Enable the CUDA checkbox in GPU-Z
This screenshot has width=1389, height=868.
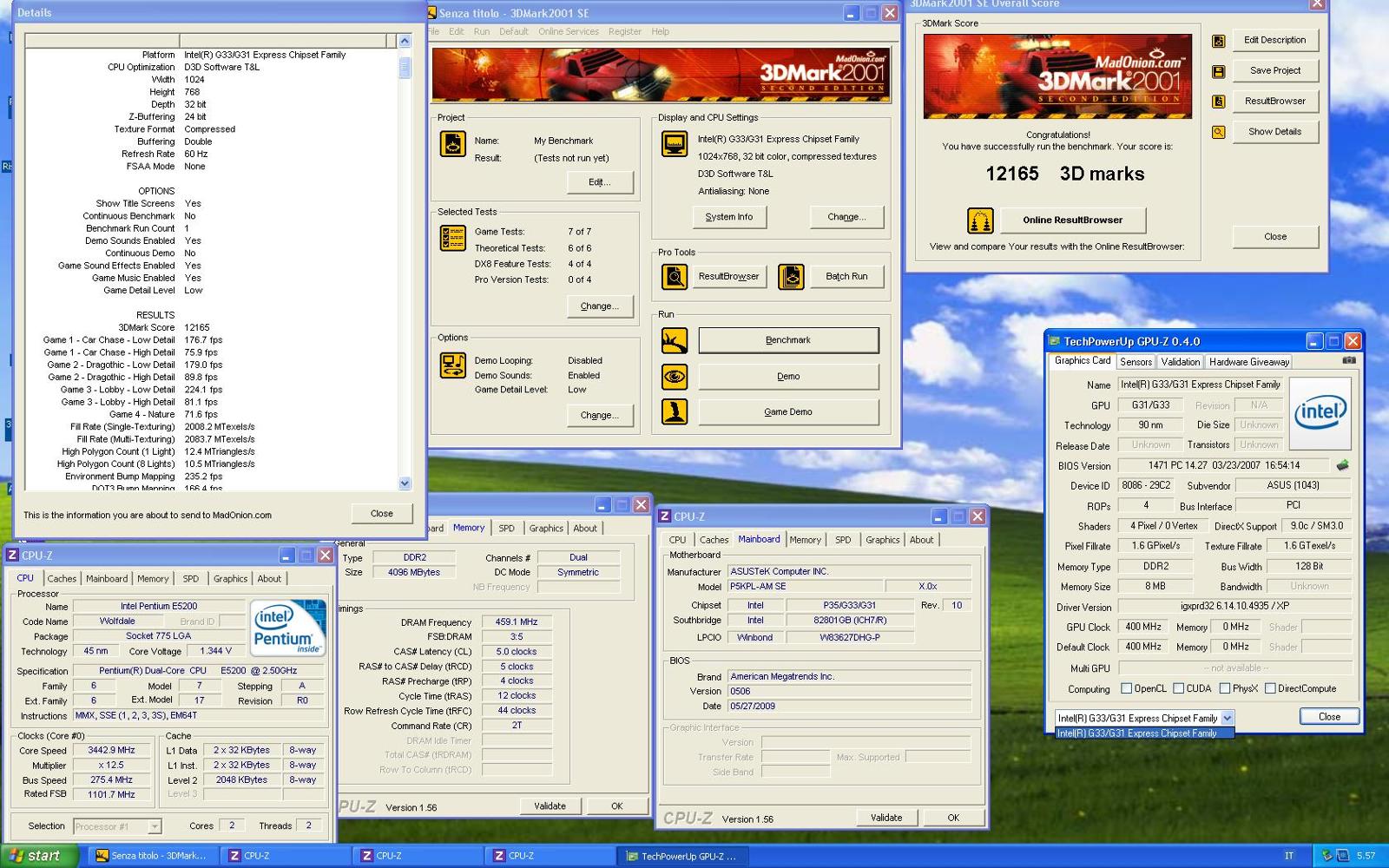pos(1179,688)
